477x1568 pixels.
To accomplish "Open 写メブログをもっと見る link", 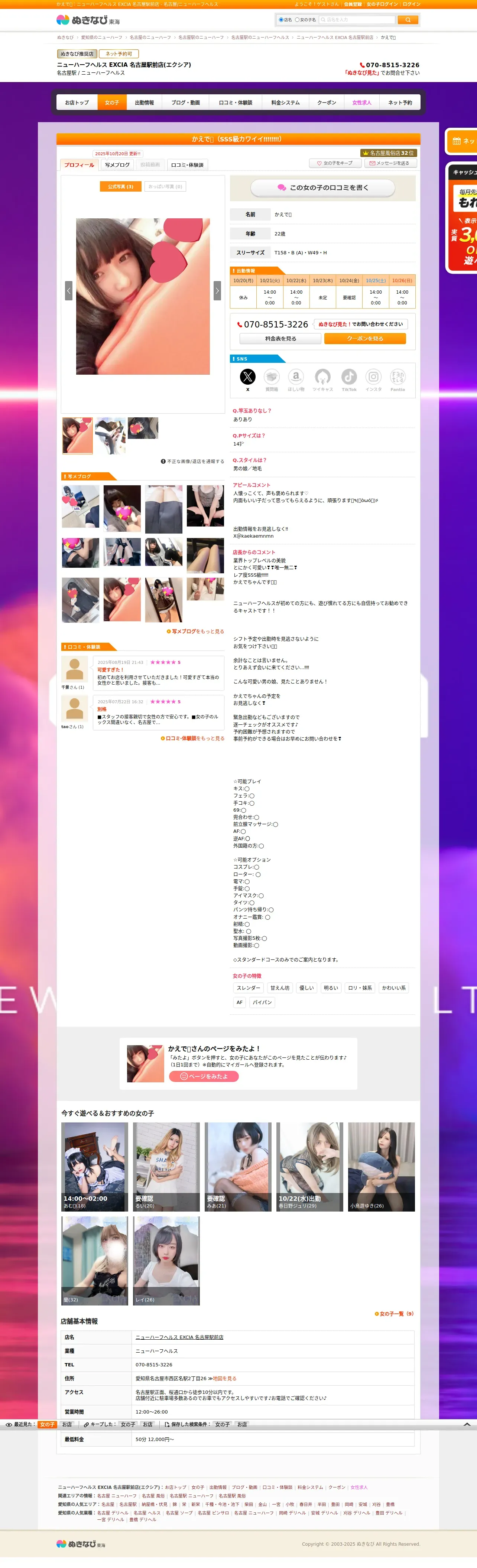I will click(x=195, y=631).
